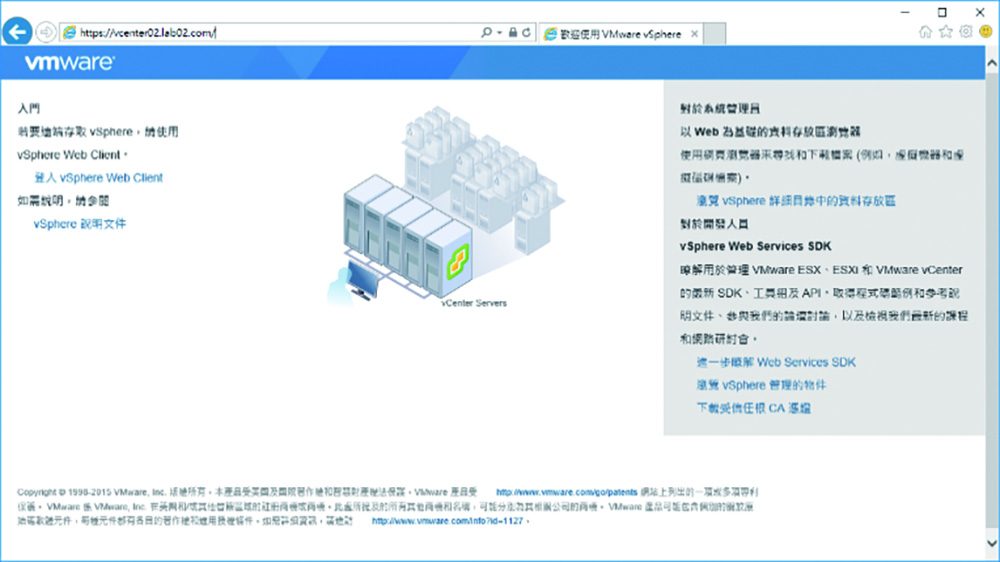Screen dimensions: 1000x562
Task: Refresh the page with the reload icon
Action: 526,32
